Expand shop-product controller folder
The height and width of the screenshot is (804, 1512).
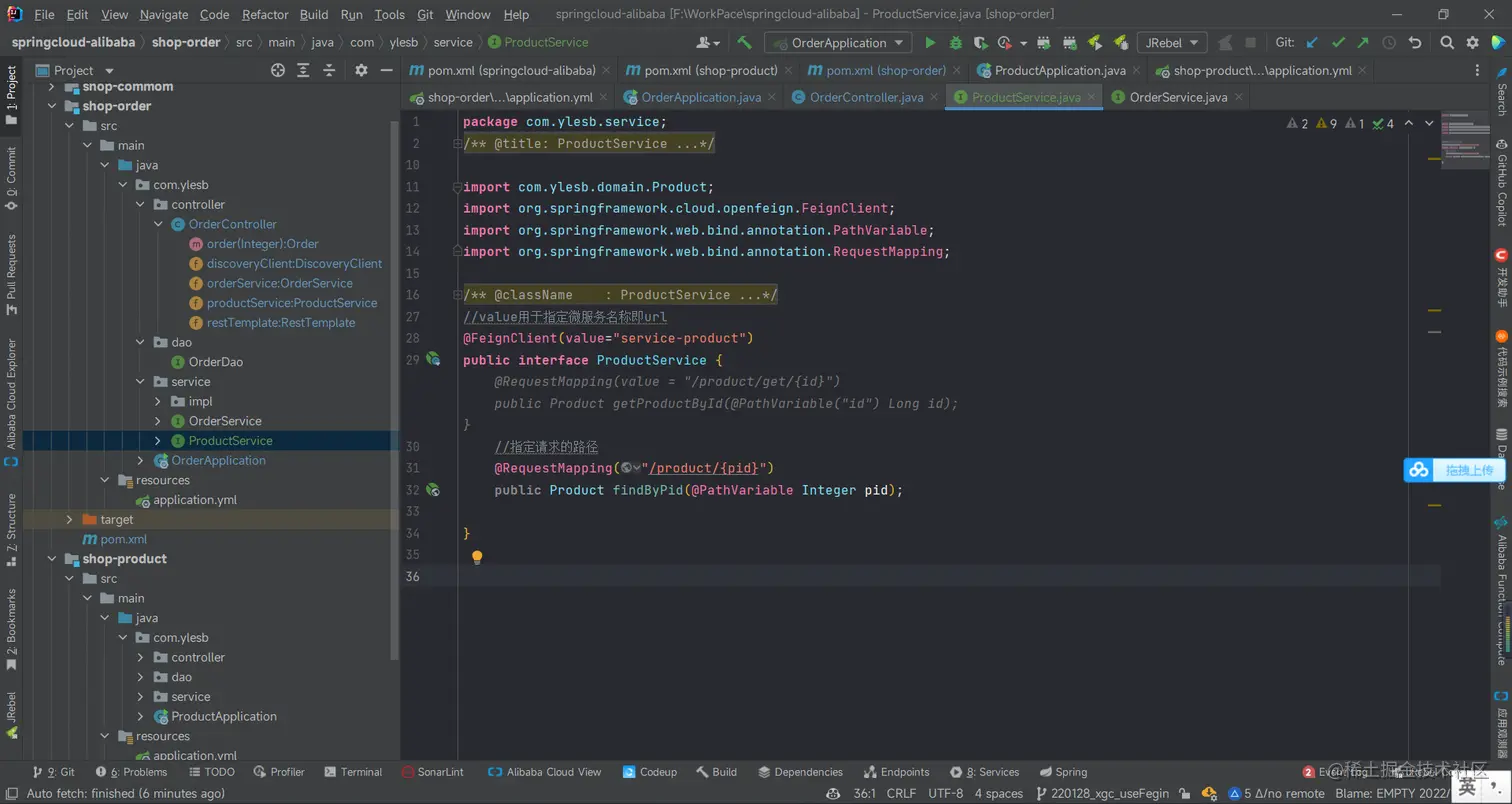tap(140, 657)
